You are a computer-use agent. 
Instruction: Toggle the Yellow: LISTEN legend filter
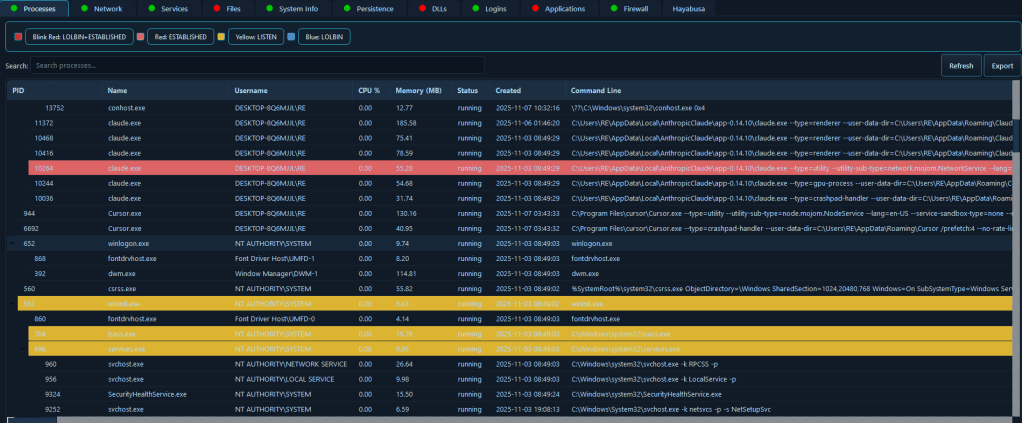(x=257, y=37)
